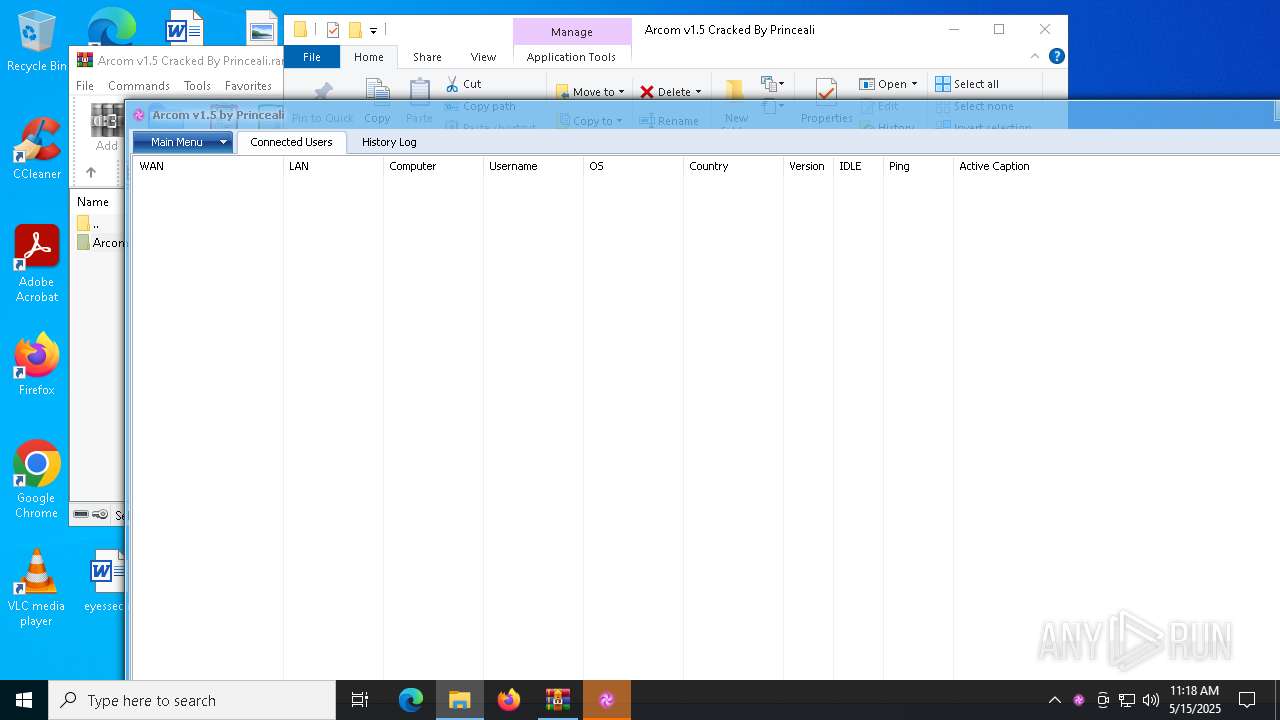Open the quick access toolbar customize arrow
The image size is (1280, 720).
[373, 30]
